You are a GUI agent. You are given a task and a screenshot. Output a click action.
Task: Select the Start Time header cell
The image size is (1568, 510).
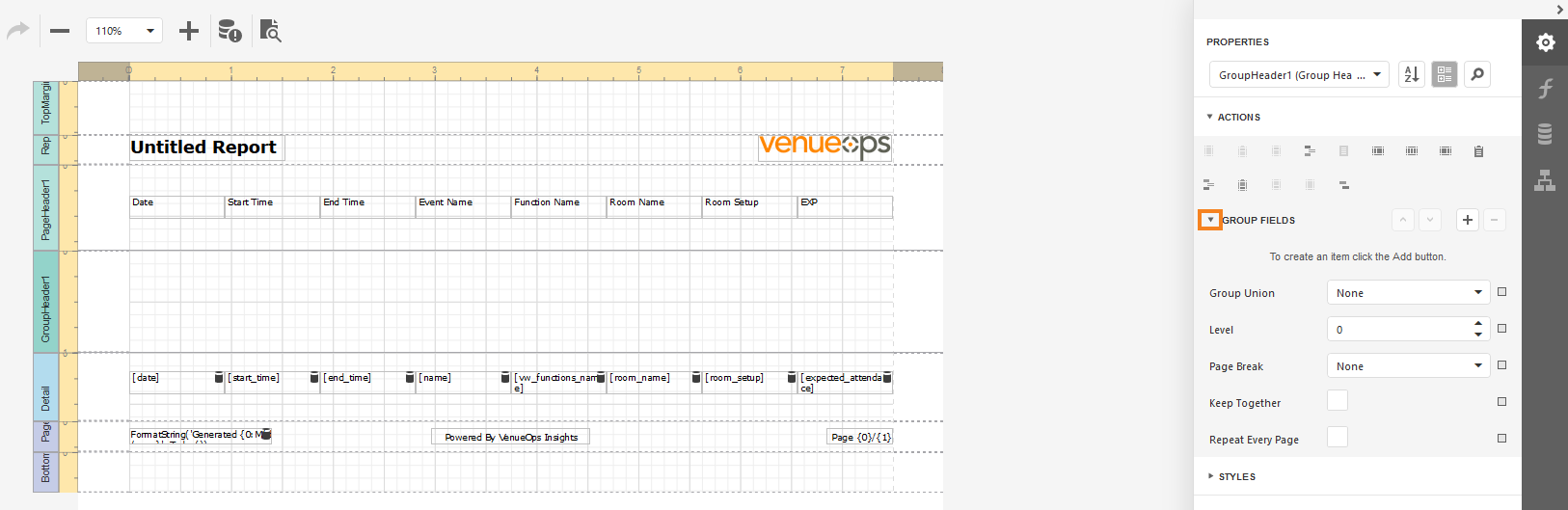click(273, 206)
